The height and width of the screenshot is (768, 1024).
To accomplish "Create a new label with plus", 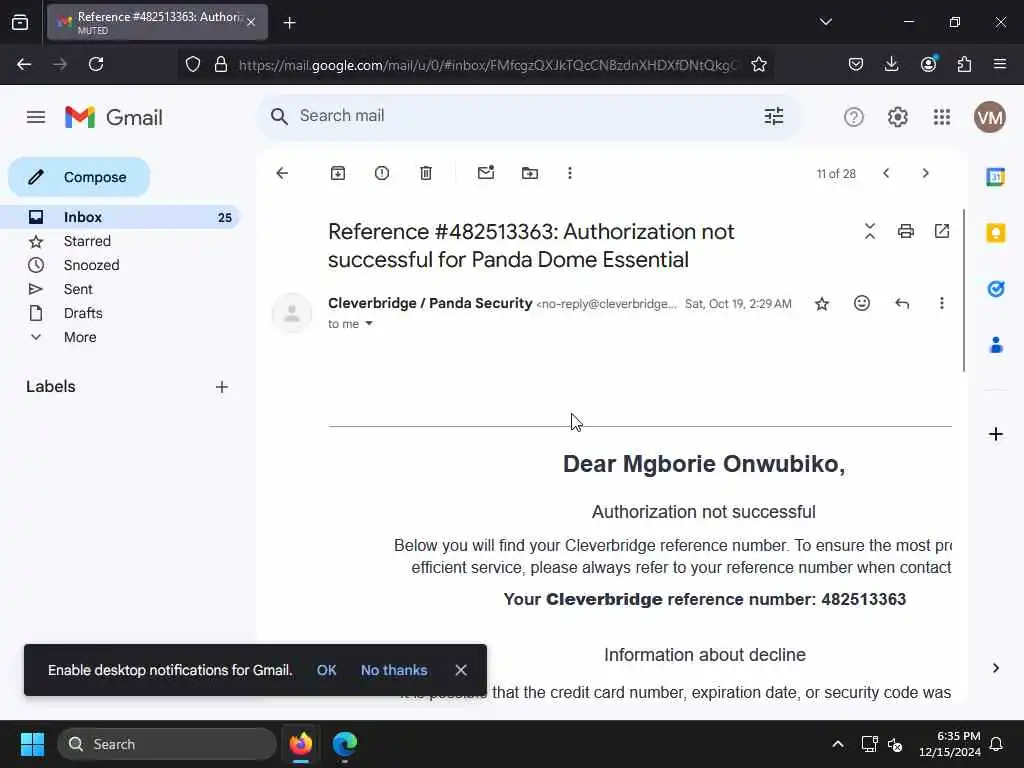I will point(222,387).
